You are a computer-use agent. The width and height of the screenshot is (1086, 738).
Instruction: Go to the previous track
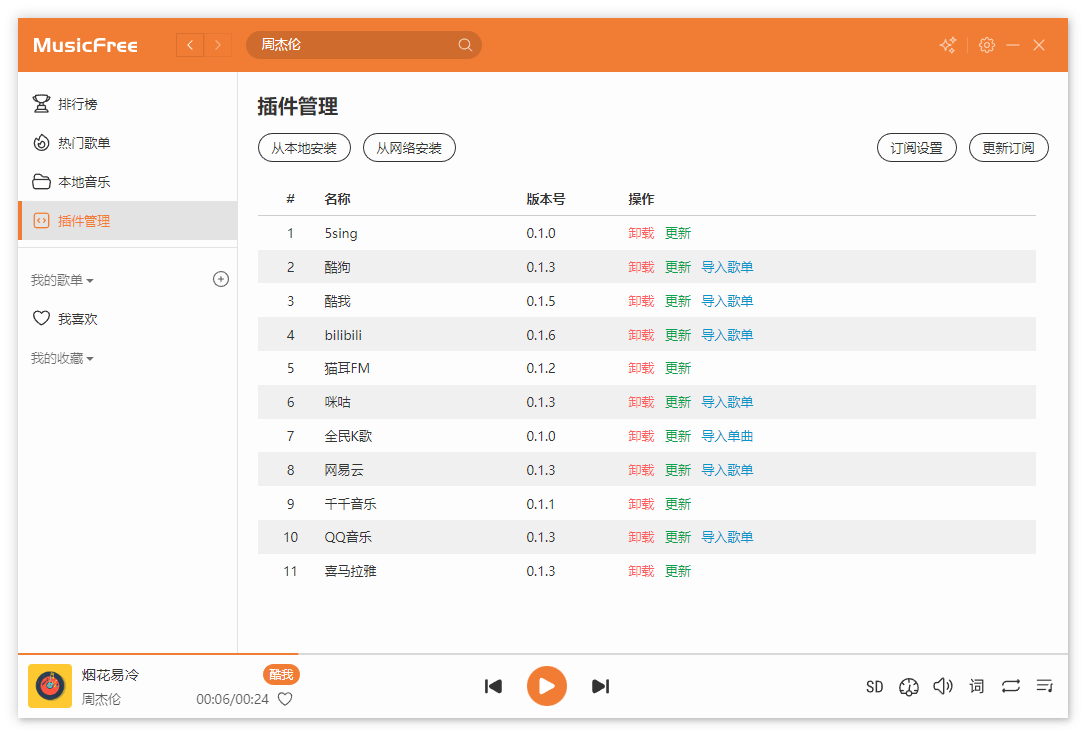coord(493,686)
